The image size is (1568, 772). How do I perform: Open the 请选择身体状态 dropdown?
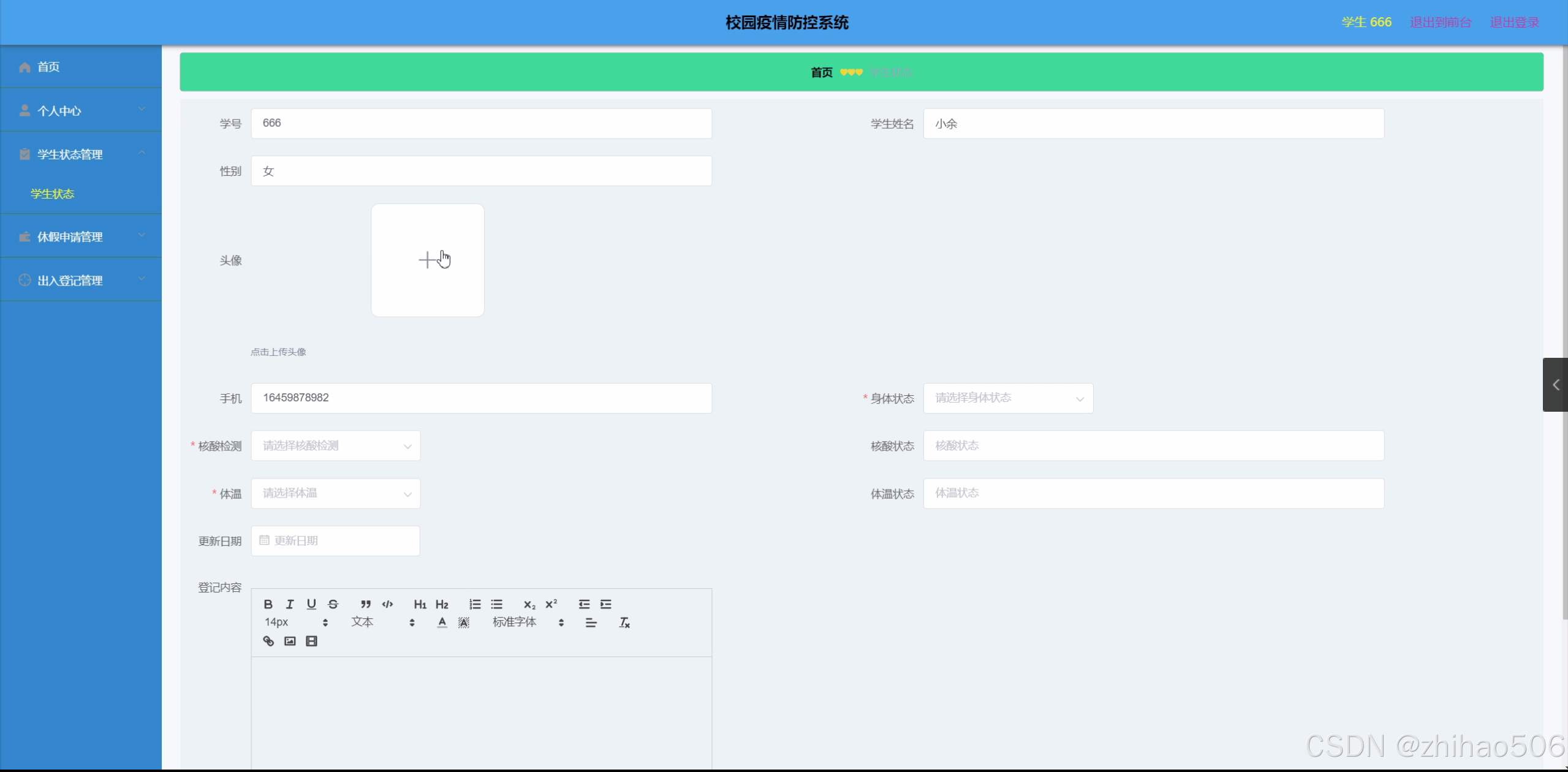click(1008, 398)
